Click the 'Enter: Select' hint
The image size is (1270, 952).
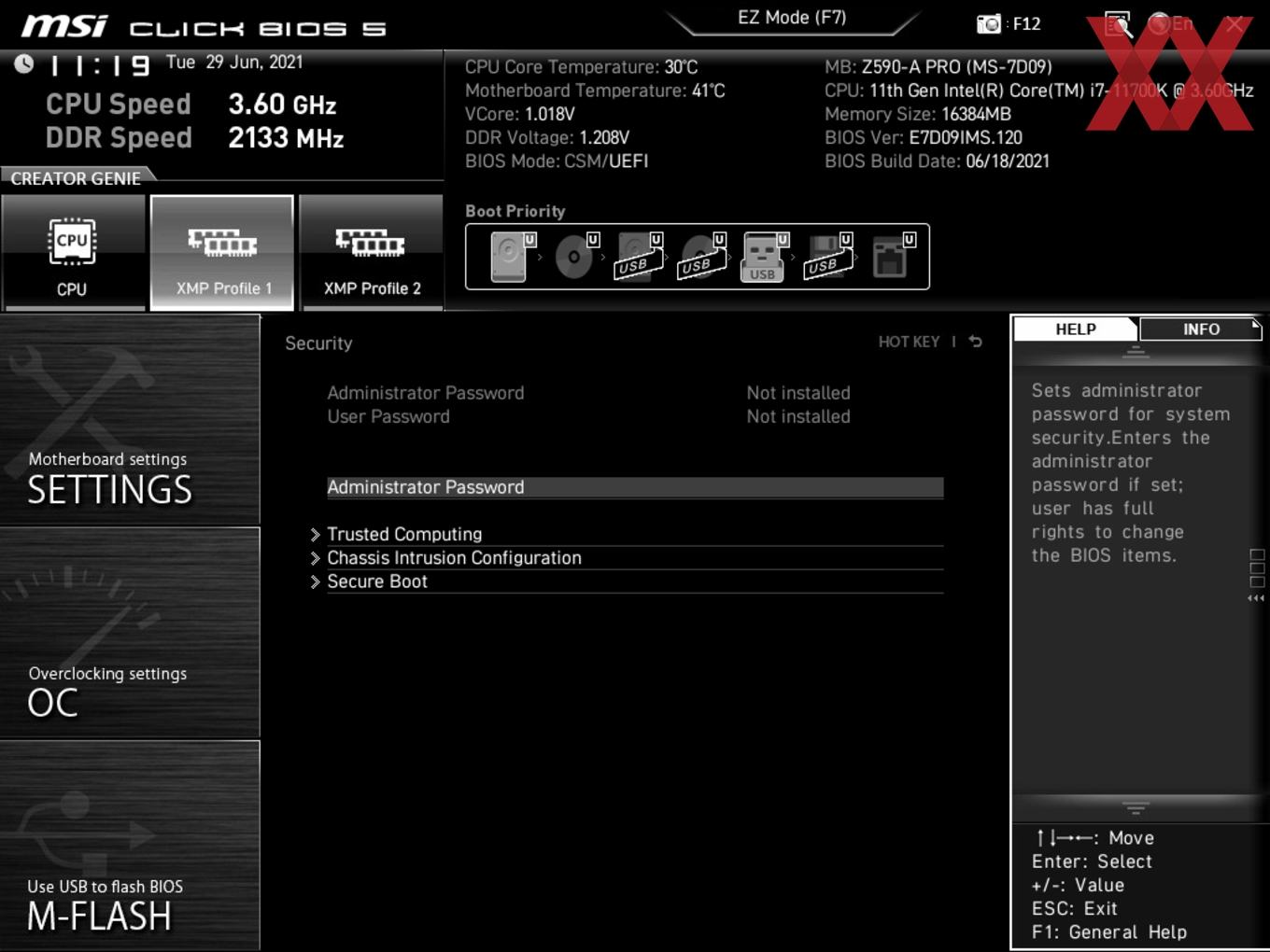click(x=1092, y=861)
